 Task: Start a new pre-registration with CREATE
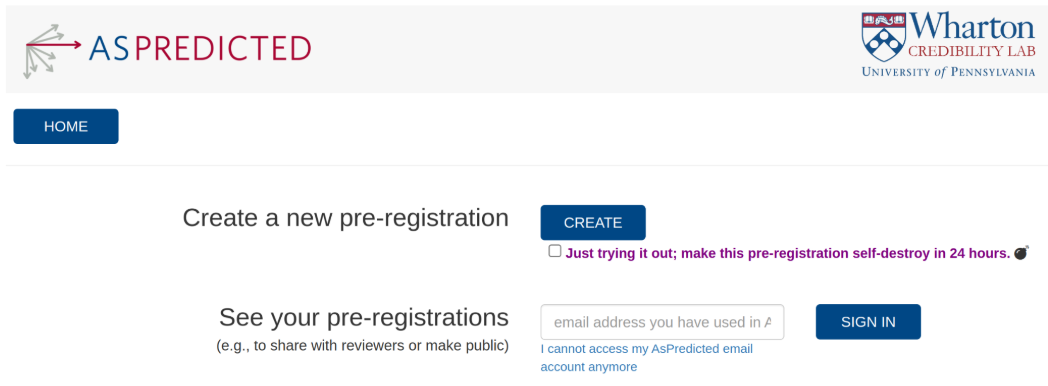[x=593, y=222]
